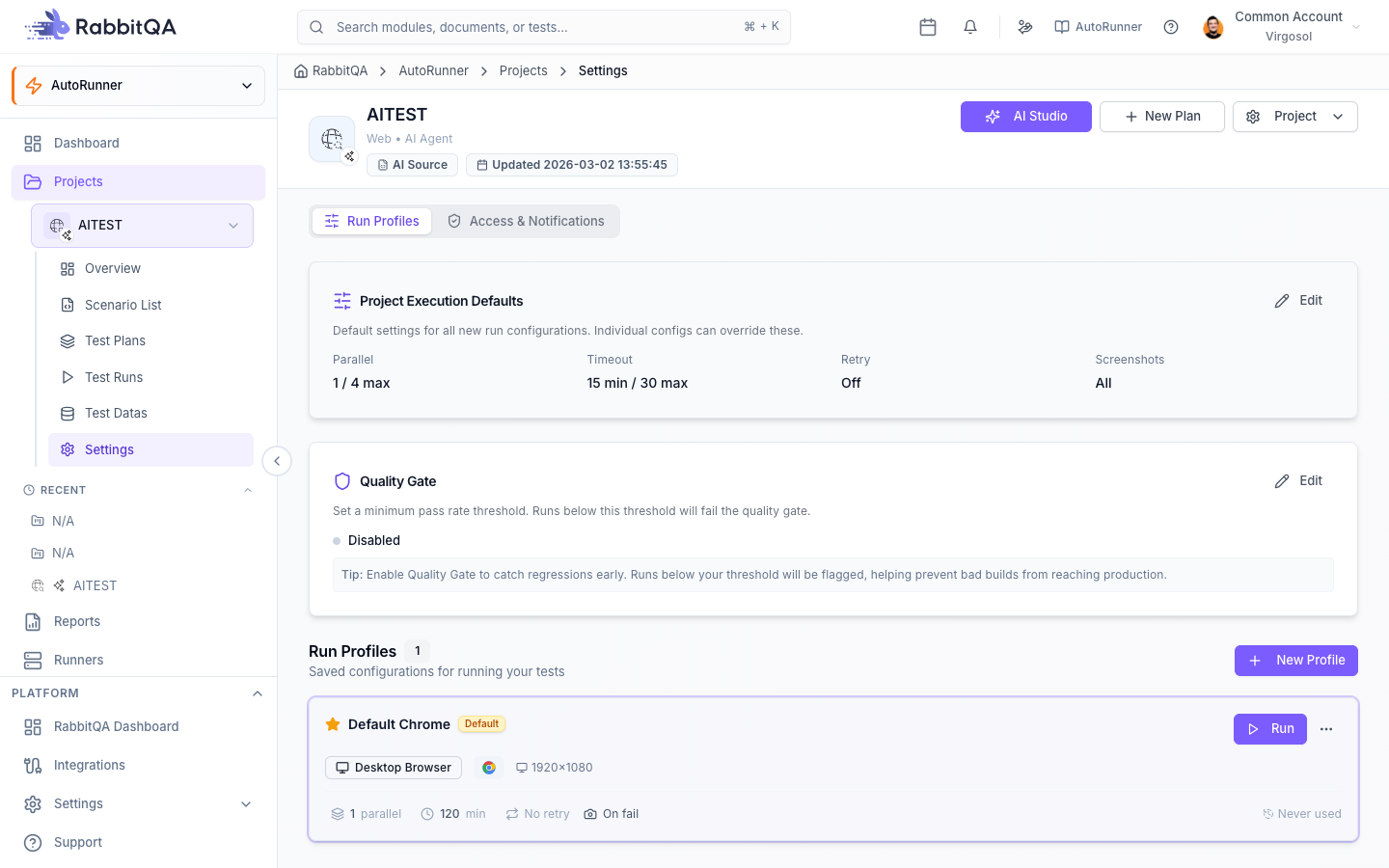Collapse the RECENT section
This screenshot has width=1389, height=868.
[248, 490]
